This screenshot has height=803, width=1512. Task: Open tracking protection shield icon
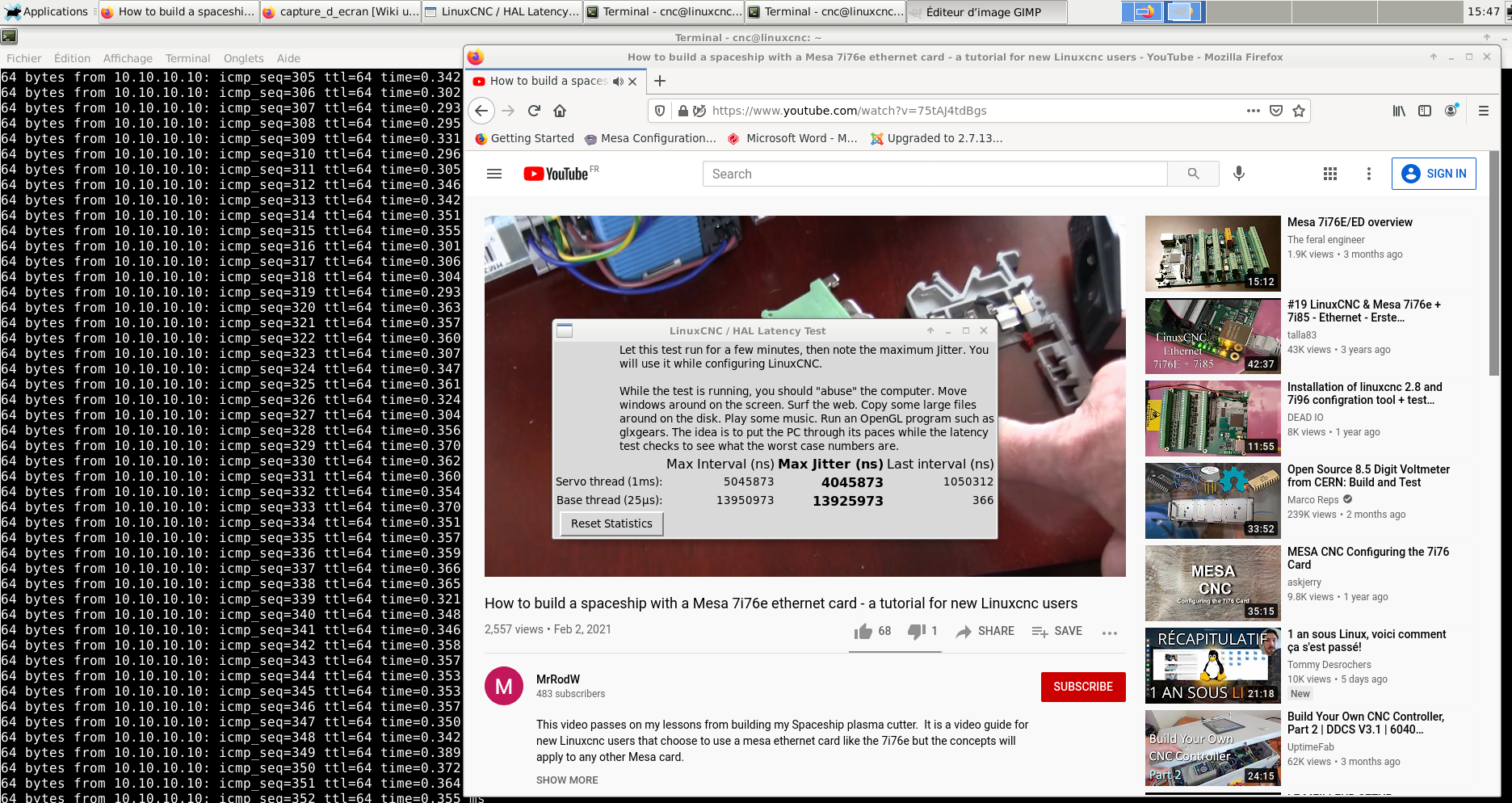click(660, 111)
